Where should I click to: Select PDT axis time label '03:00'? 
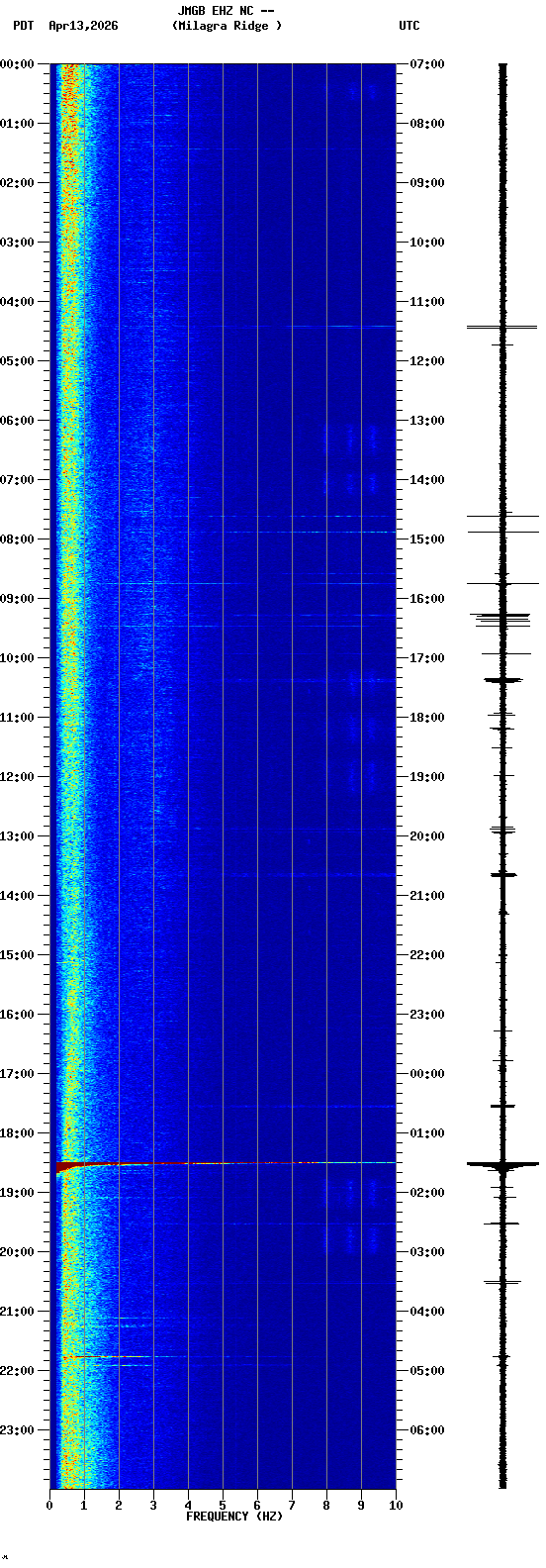17,243
